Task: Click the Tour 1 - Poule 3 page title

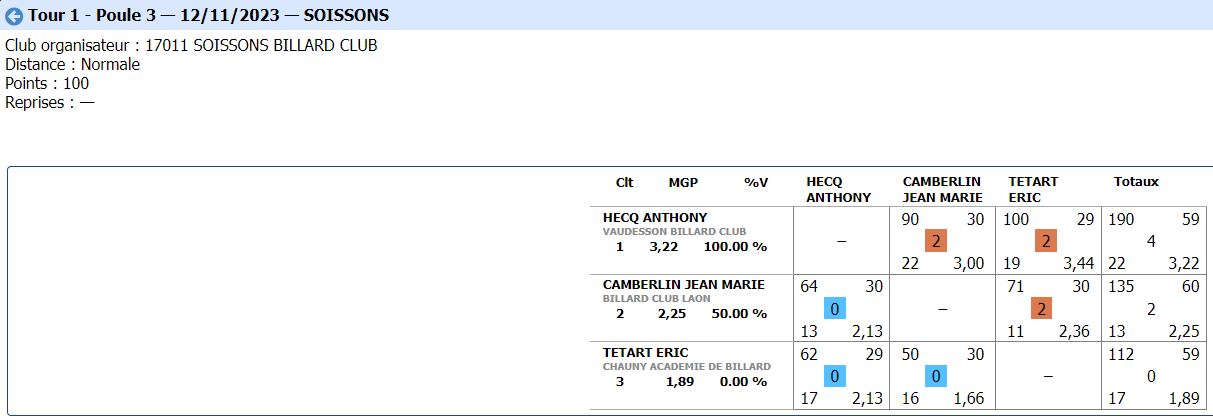Action: [x=208, y=16]
